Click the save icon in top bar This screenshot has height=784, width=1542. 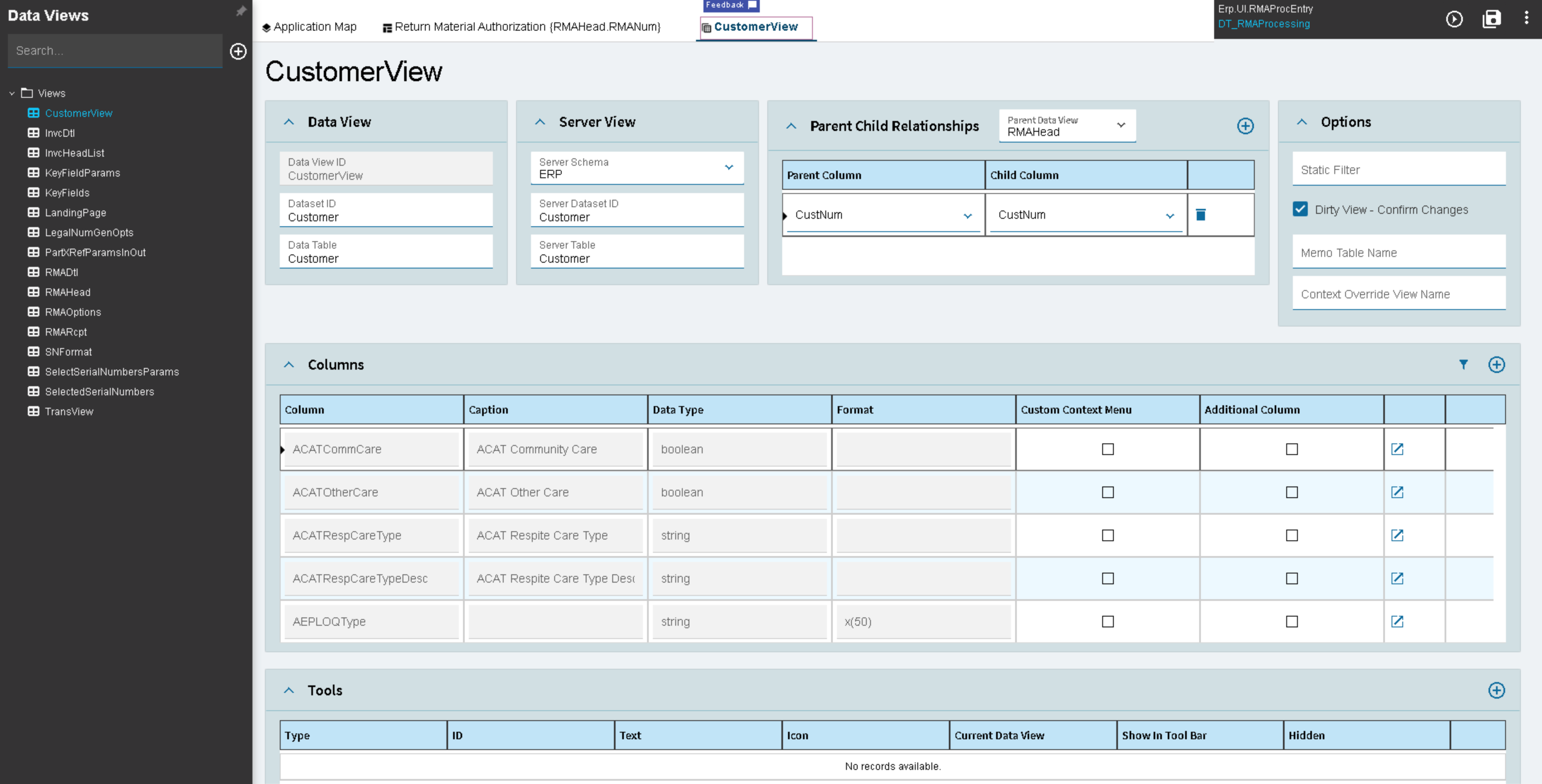click(1491, 19)
